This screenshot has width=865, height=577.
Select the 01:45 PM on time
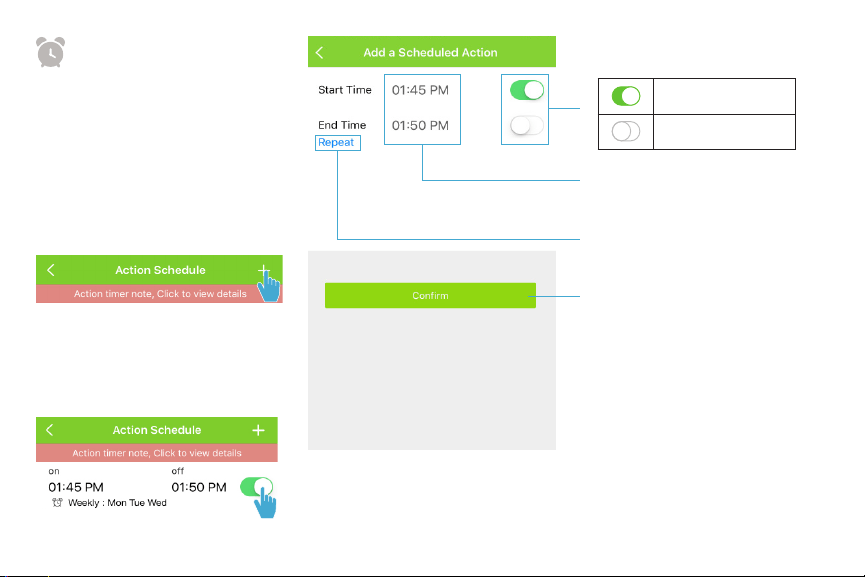tap(76, 487)
